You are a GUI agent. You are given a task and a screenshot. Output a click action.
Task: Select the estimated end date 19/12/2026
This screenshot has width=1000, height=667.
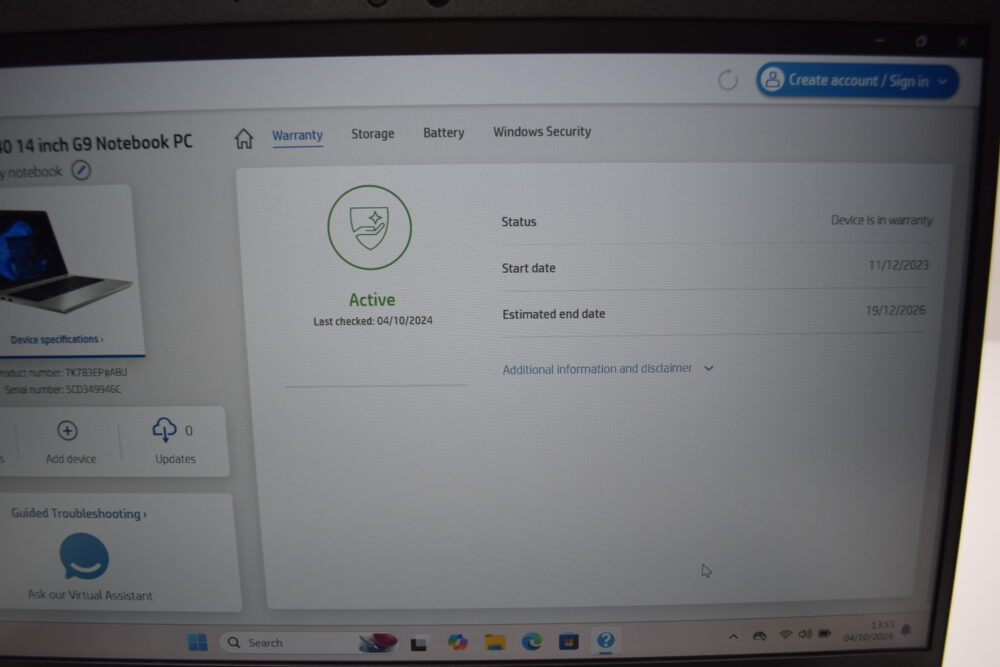[895, 311]
